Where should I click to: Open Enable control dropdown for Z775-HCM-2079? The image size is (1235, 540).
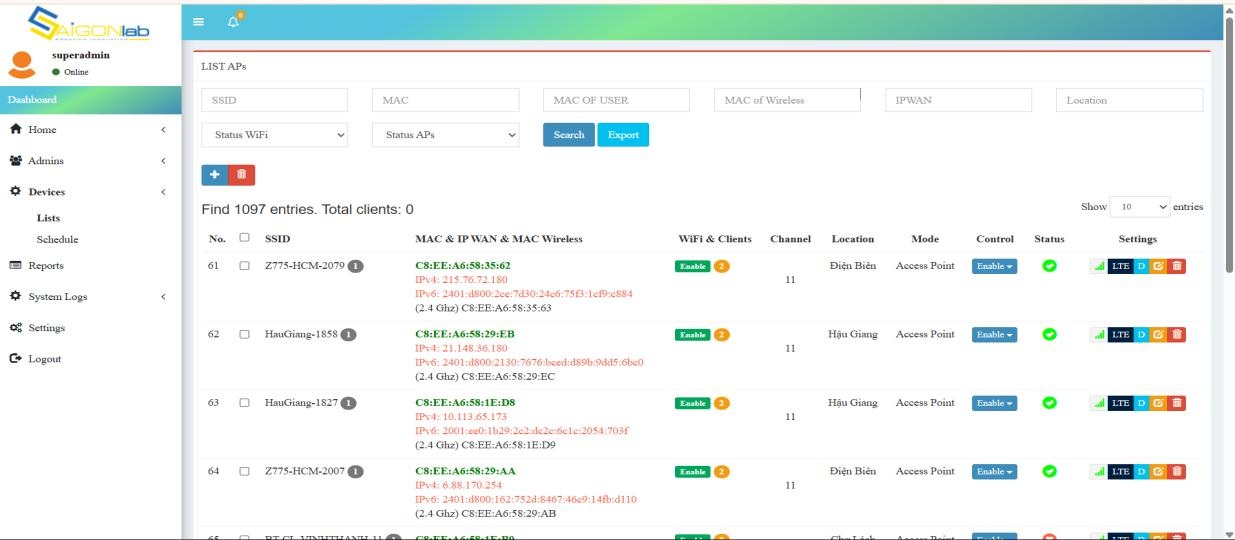(x=994, y=266)
